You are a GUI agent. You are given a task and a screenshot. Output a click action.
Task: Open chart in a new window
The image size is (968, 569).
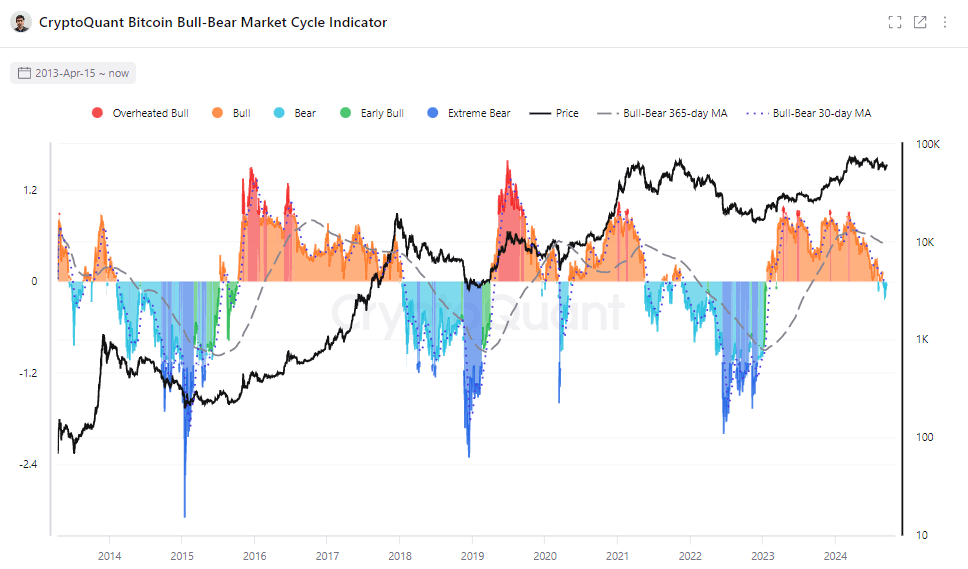coord(920,22)
